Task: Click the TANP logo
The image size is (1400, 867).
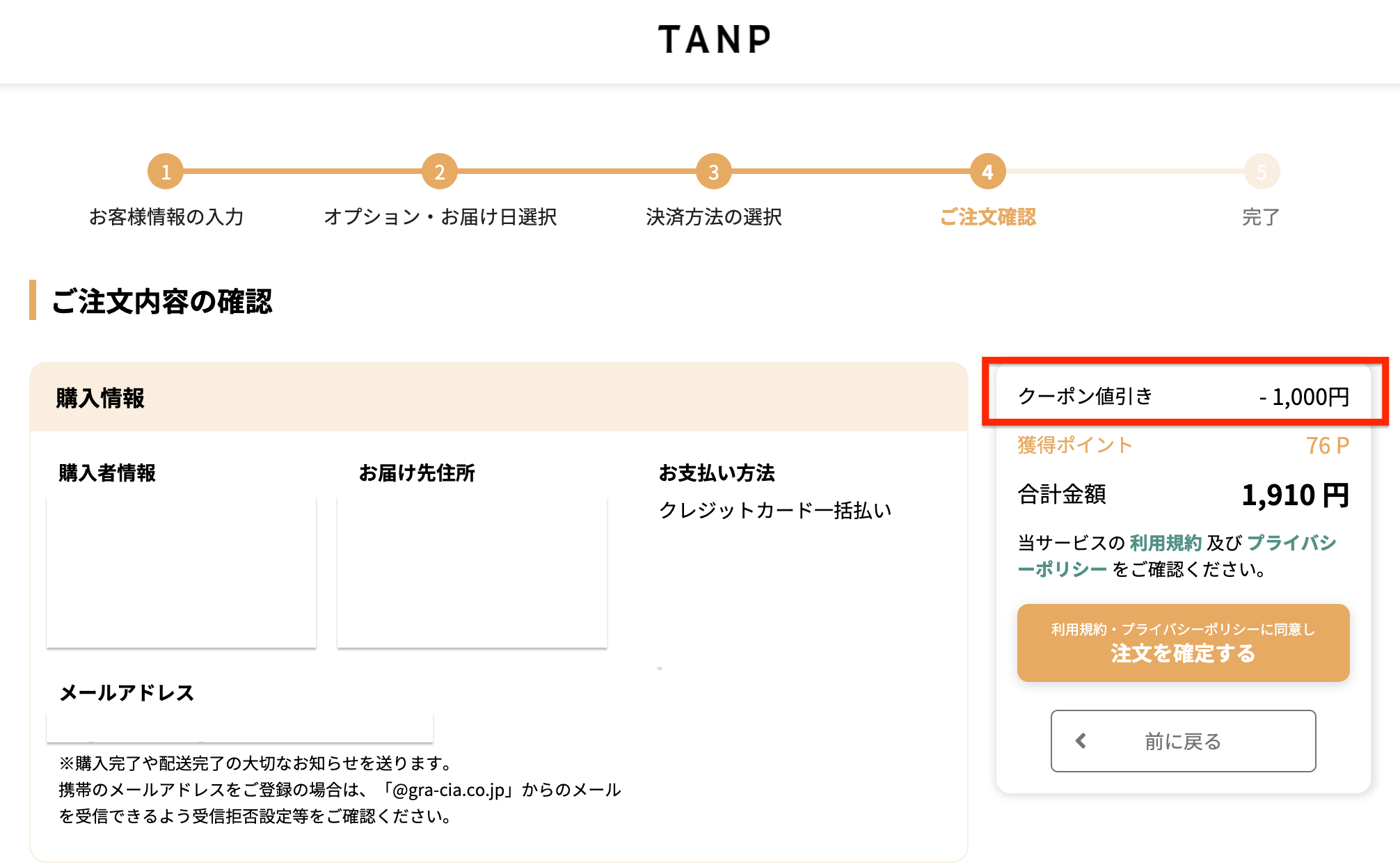Action: pos(714,40)
